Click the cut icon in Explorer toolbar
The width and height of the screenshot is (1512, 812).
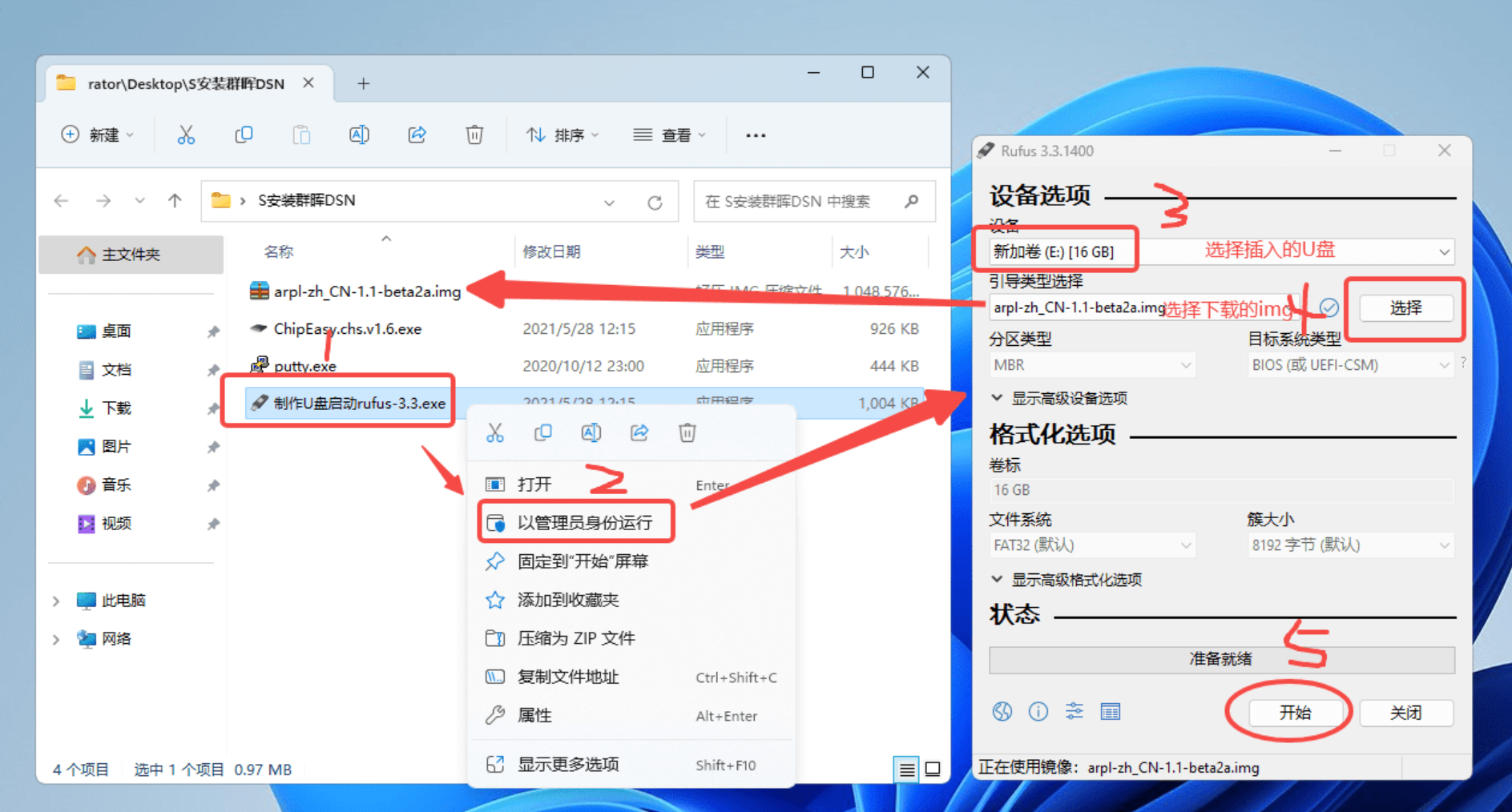[x=186, y=135]
